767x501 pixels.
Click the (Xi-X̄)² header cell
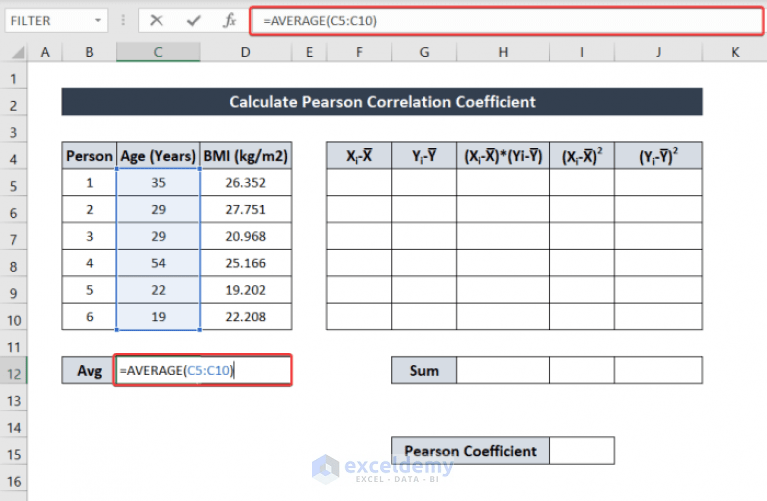[x=582, y=156]
